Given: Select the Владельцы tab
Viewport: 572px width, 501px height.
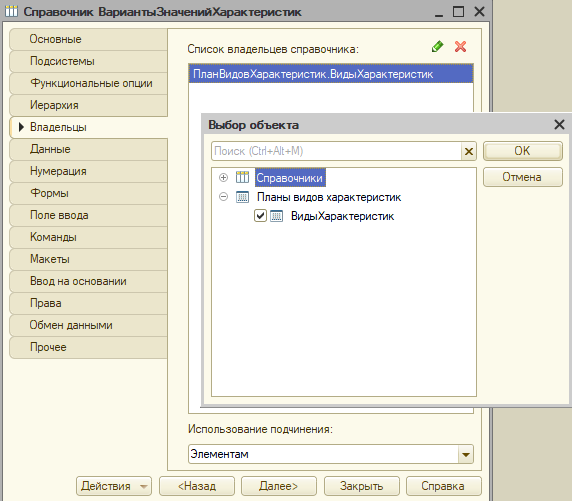Looking at the screenshot, I should (89, 127).
